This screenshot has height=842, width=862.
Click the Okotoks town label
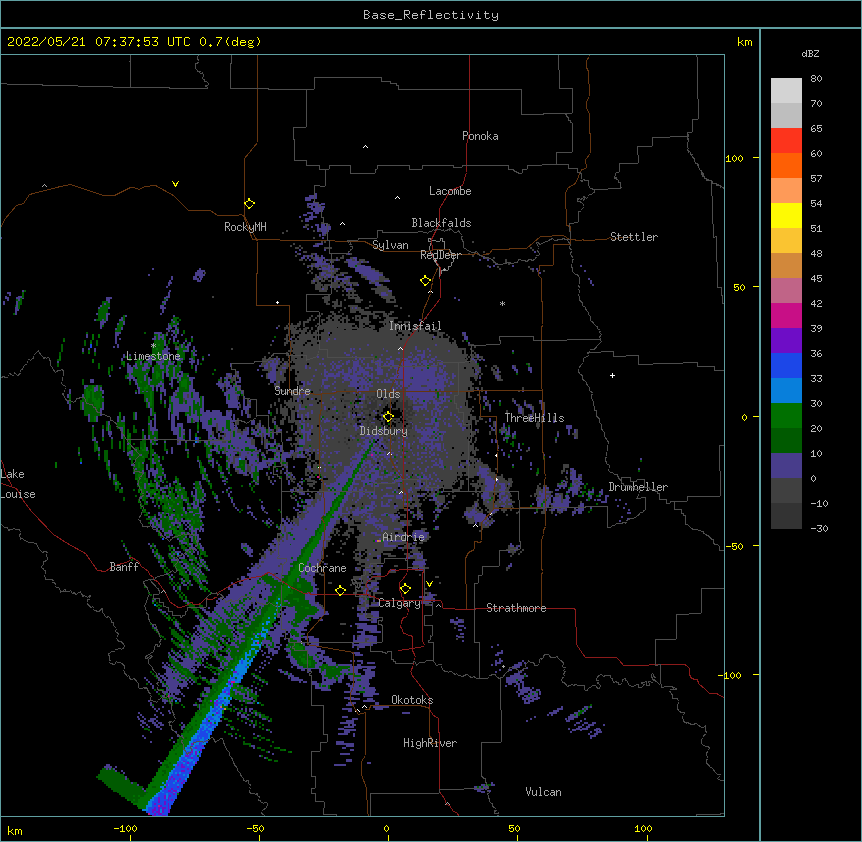[x=412, y=700]
